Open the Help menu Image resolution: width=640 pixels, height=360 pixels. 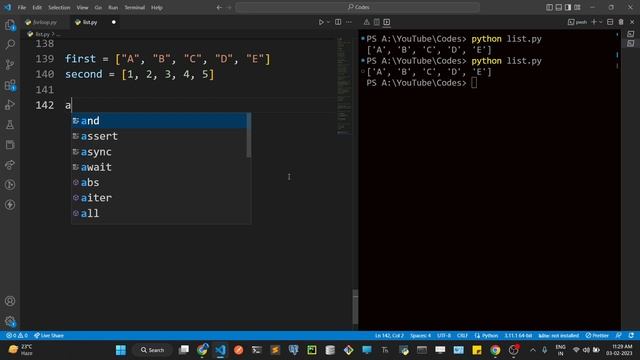[x=157, y=7]
